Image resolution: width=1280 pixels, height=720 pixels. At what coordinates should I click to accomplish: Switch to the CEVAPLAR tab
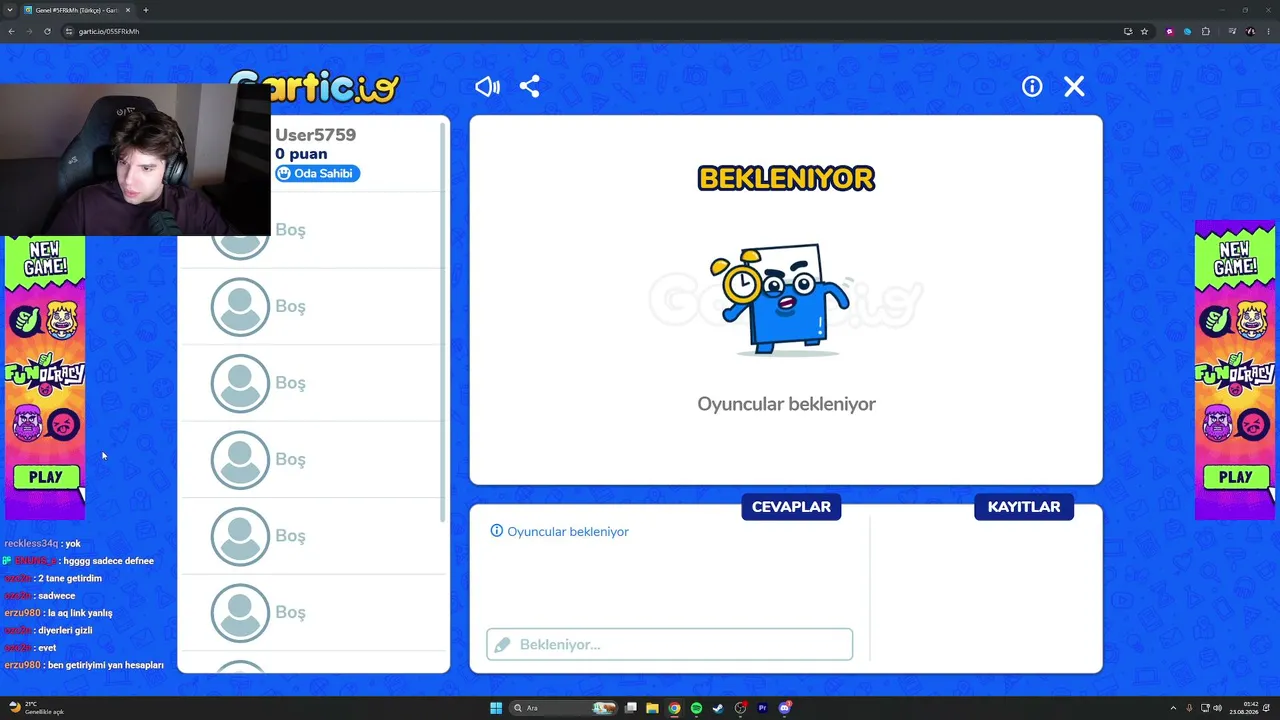(791, 507)
